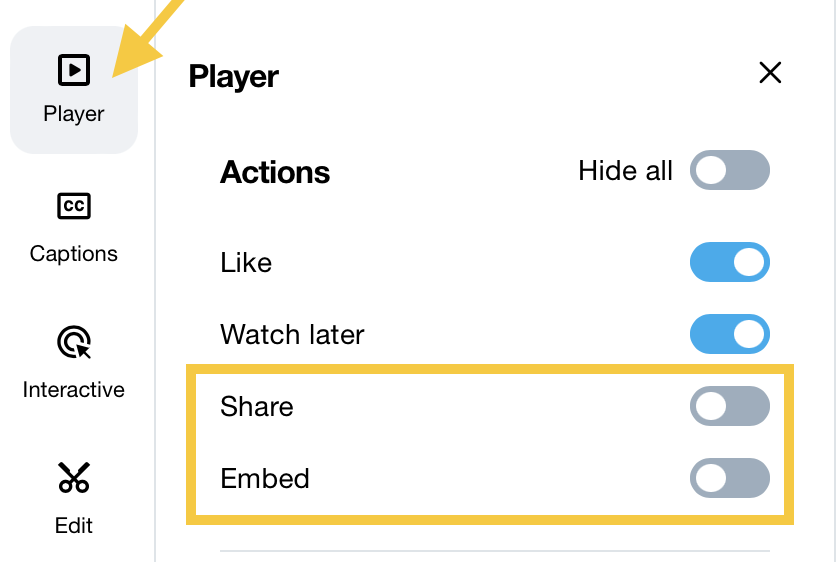Enable the Share toggle
836x562 pixels.
click(x=729, y=406)
